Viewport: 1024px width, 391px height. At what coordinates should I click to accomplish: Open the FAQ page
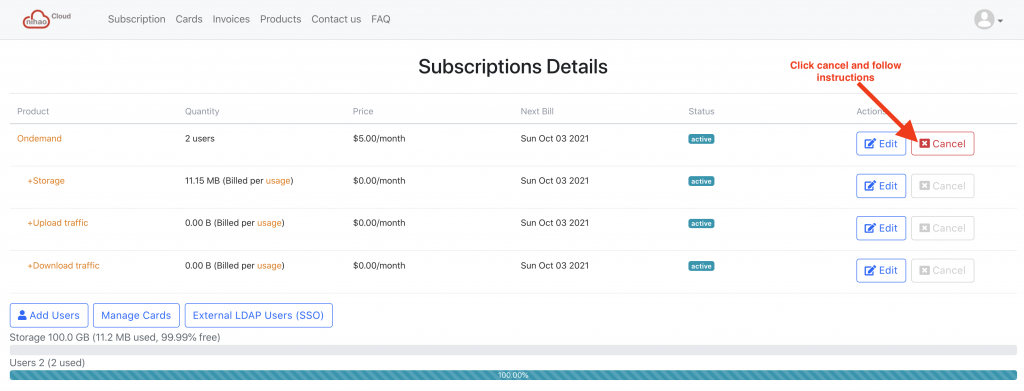coord(381,20)
